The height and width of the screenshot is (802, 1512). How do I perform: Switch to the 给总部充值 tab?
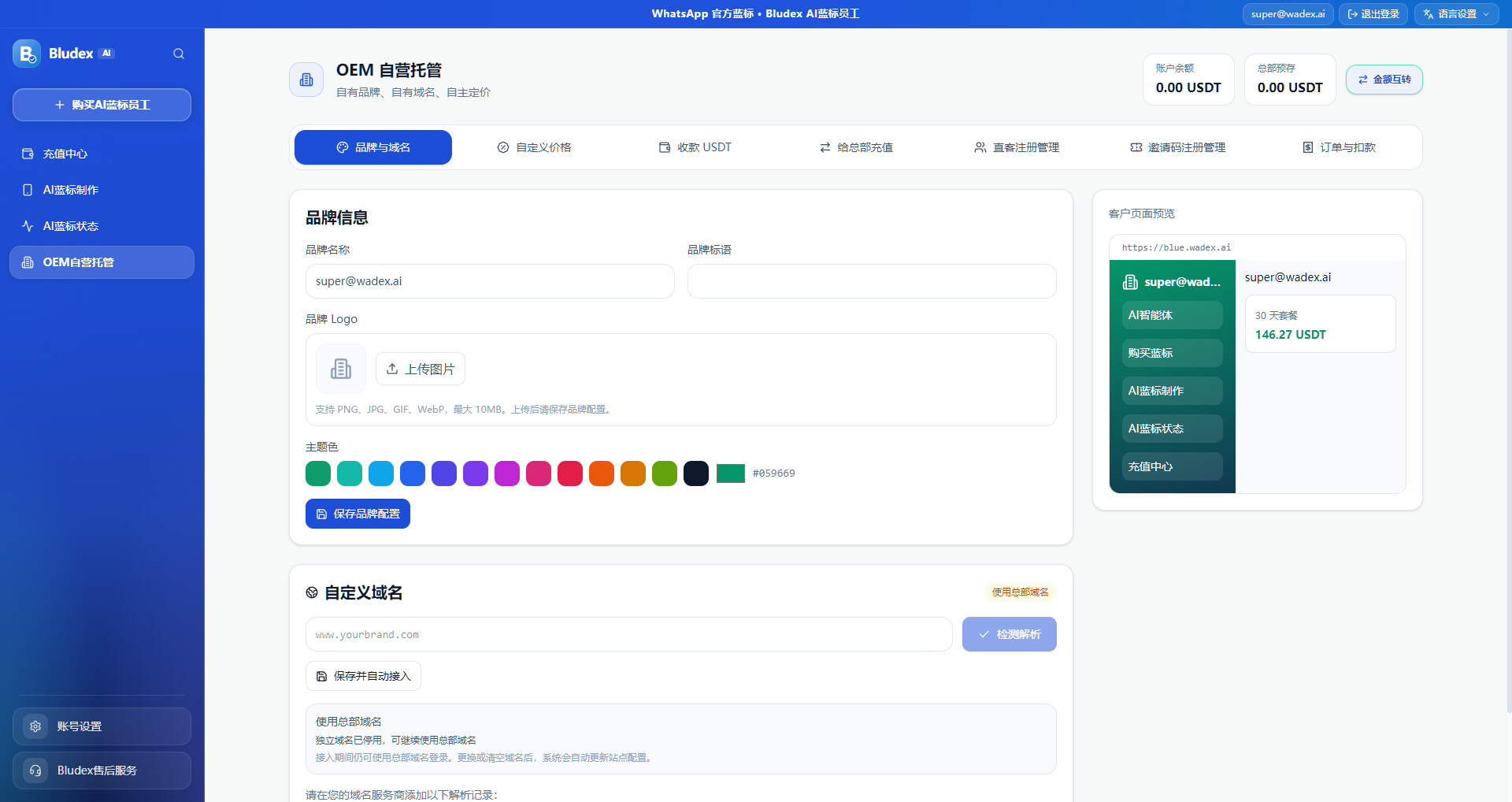(x=856, y=147)
